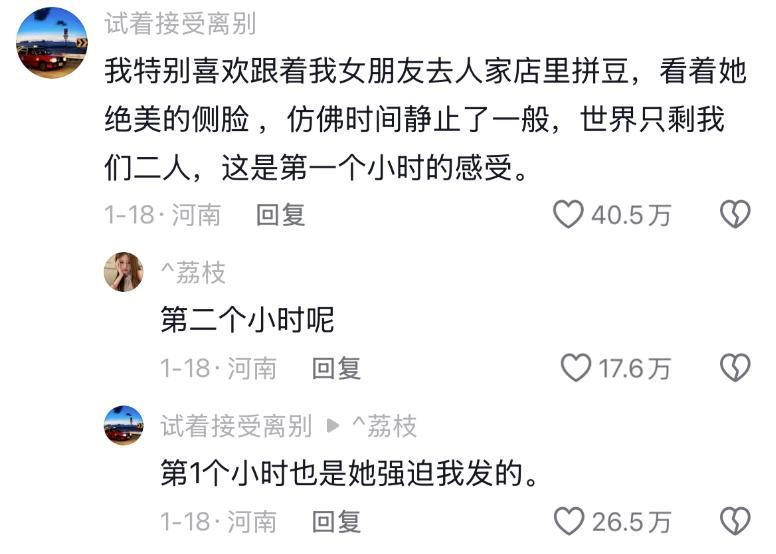This screenshot has height=554, width=776.
Task: Tap broken heart on 第二个小时呢 reply
Action: [735, 368]
